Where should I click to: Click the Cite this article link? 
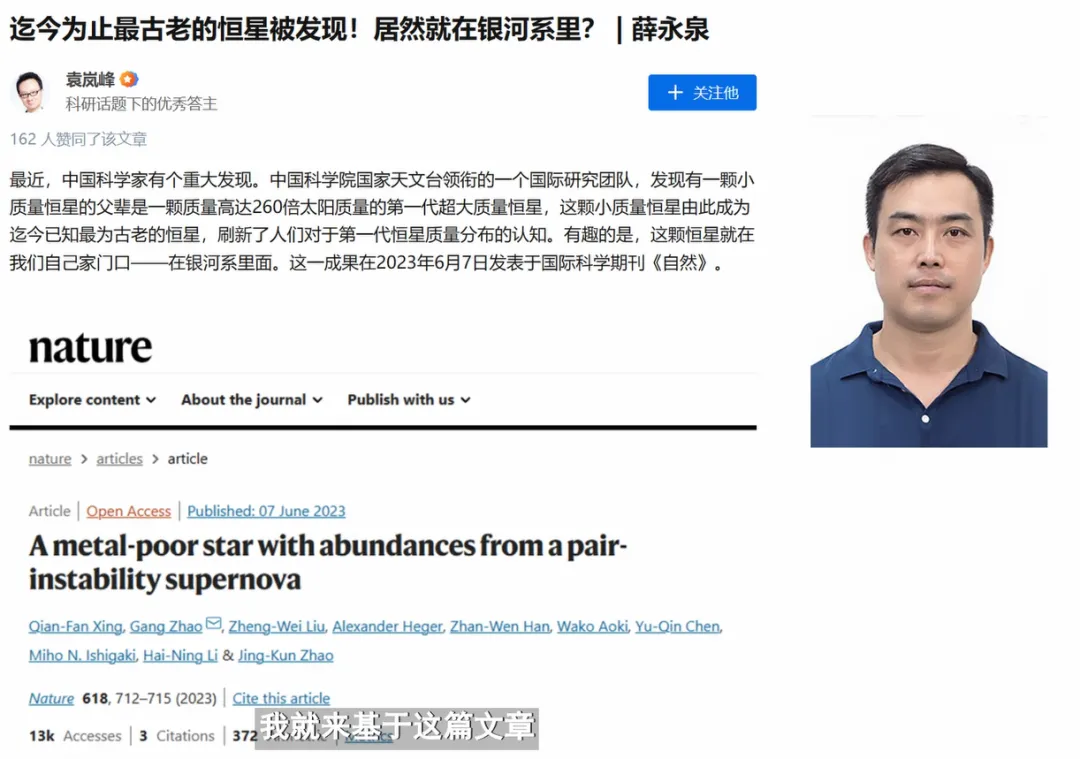(x=281, y=698)
